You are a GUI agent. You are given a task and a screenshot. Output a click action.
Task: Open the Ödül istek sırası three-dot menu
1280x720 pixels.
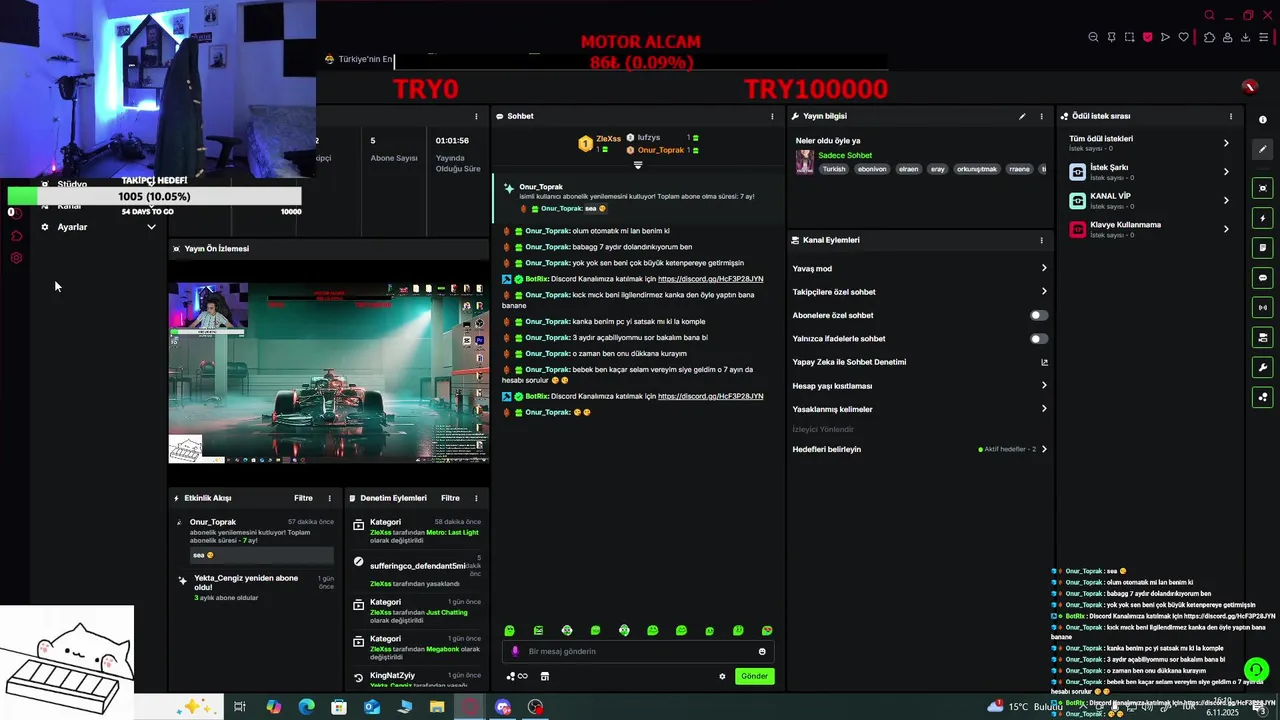(1231, 116)
